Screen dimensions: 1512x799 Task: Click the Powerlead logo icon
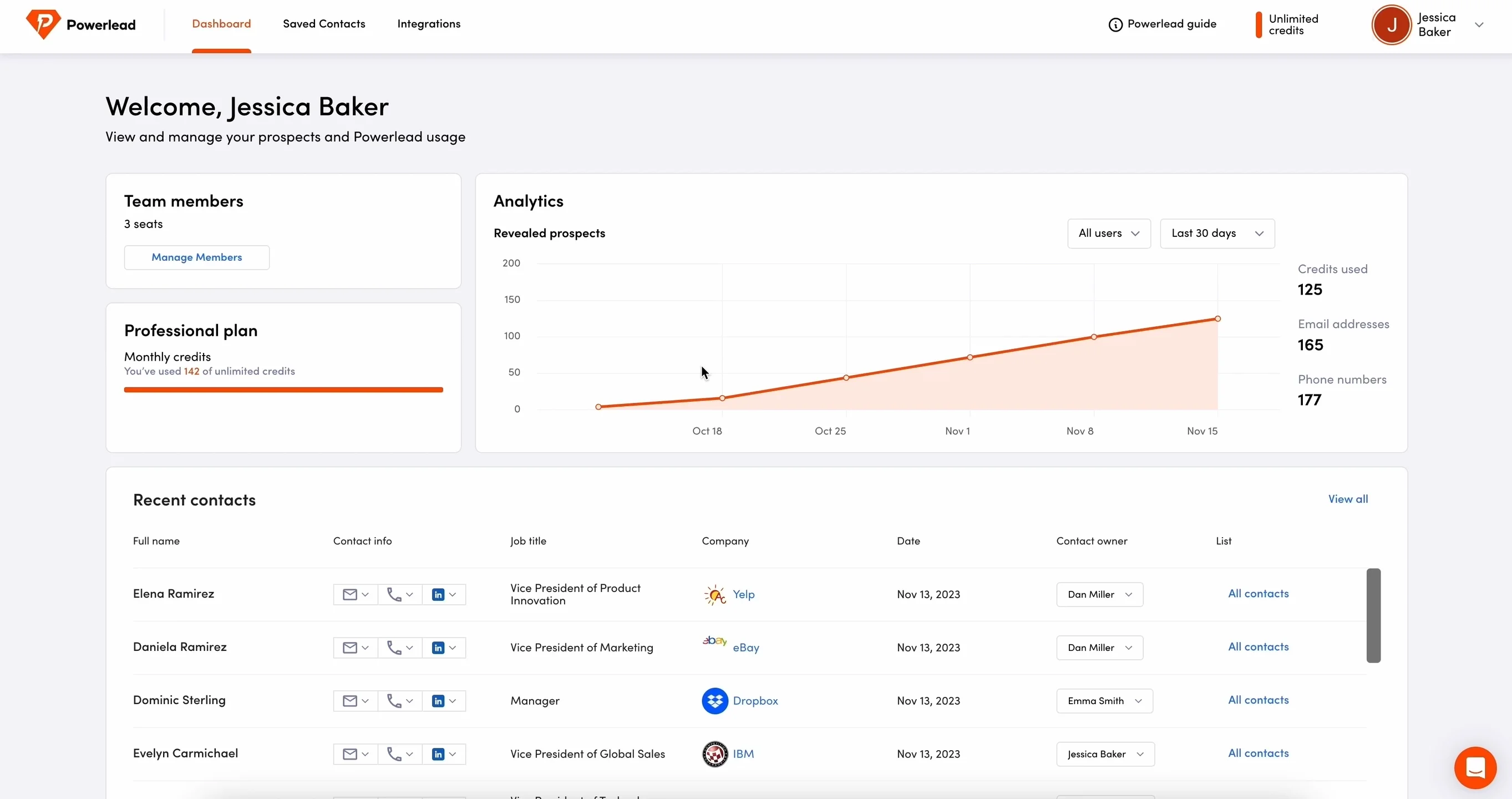click(43, 24)
